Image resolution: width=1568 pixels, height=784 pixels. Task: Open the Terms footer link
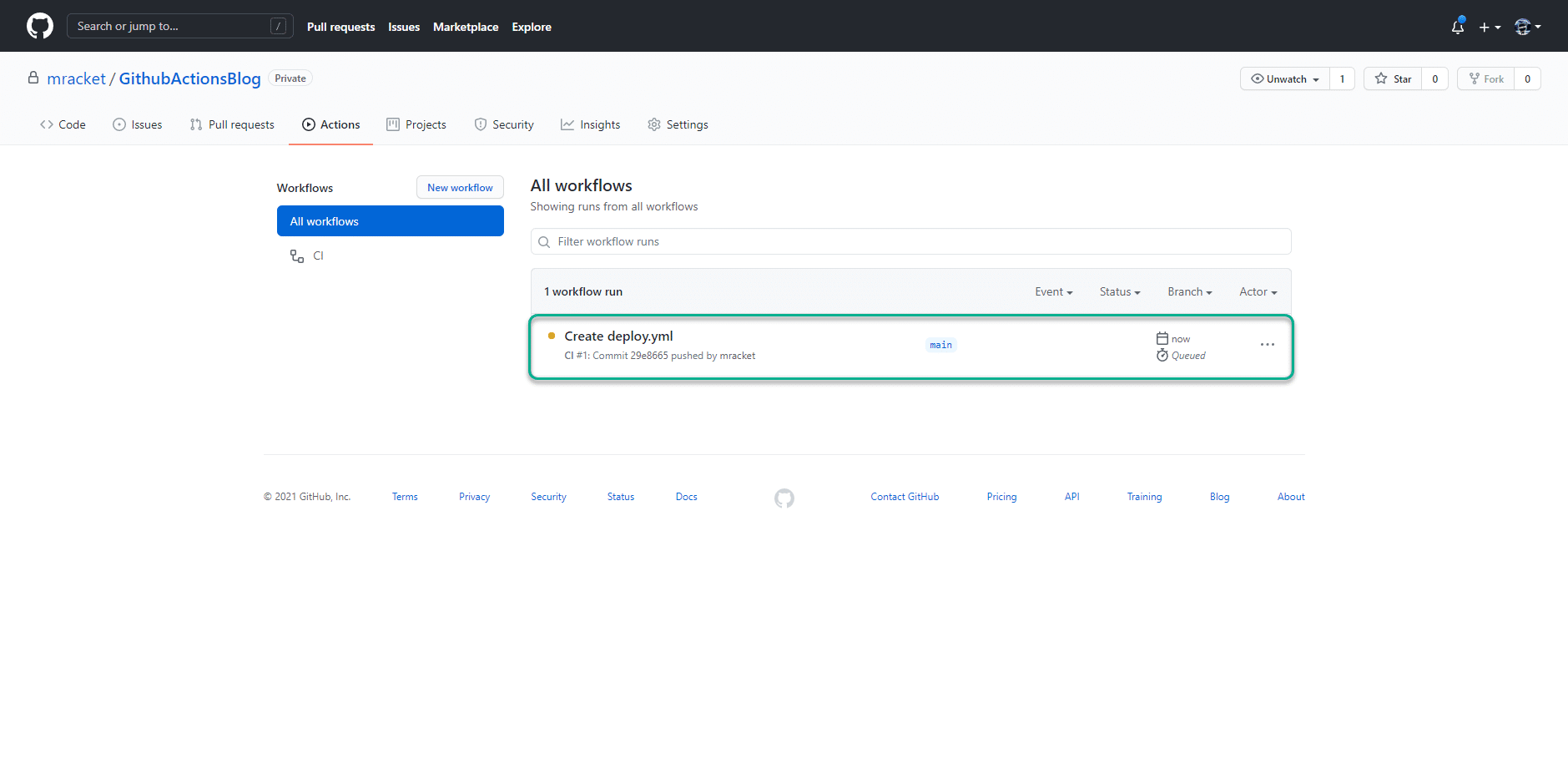pos(405,497)
